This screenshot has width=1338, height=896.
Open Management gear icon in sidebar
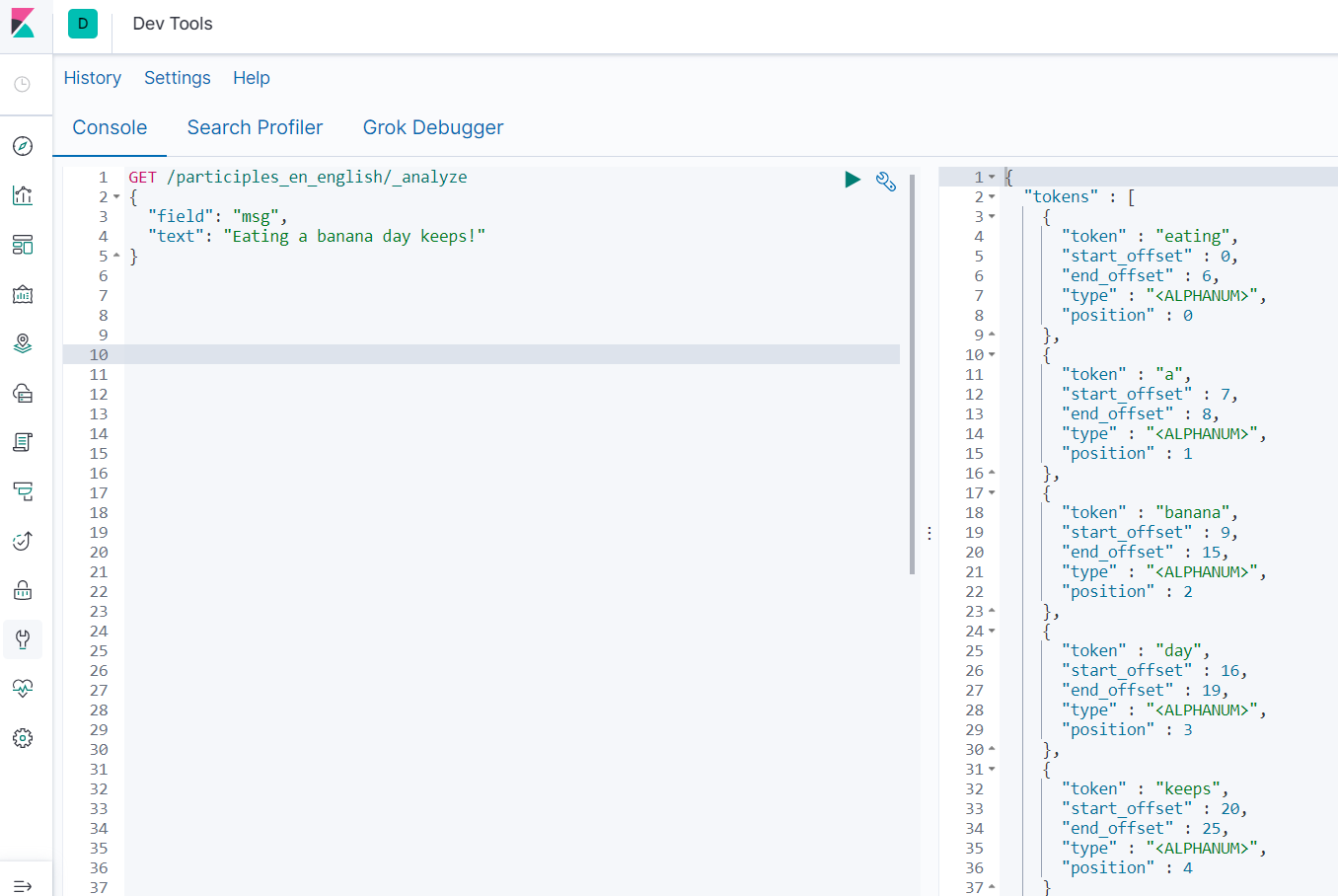(23, 738)
